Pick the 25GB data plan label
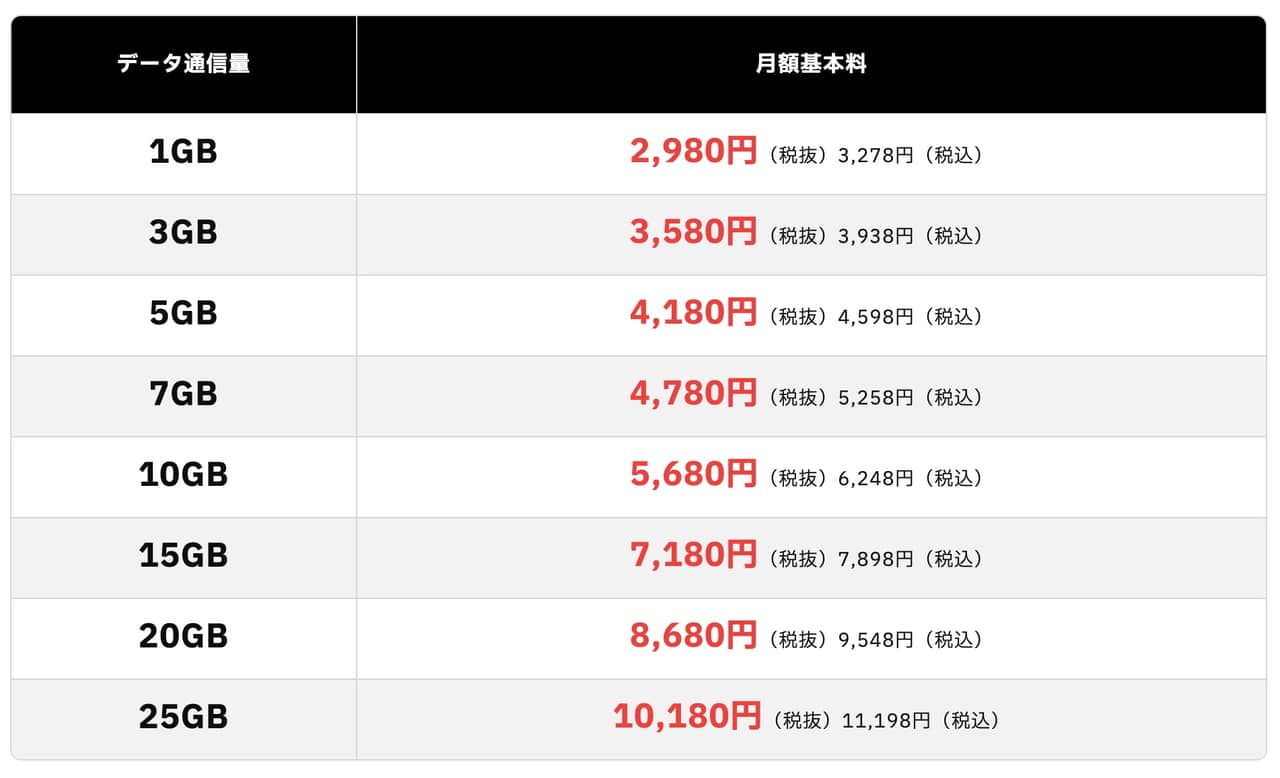 tap(183, 718)
